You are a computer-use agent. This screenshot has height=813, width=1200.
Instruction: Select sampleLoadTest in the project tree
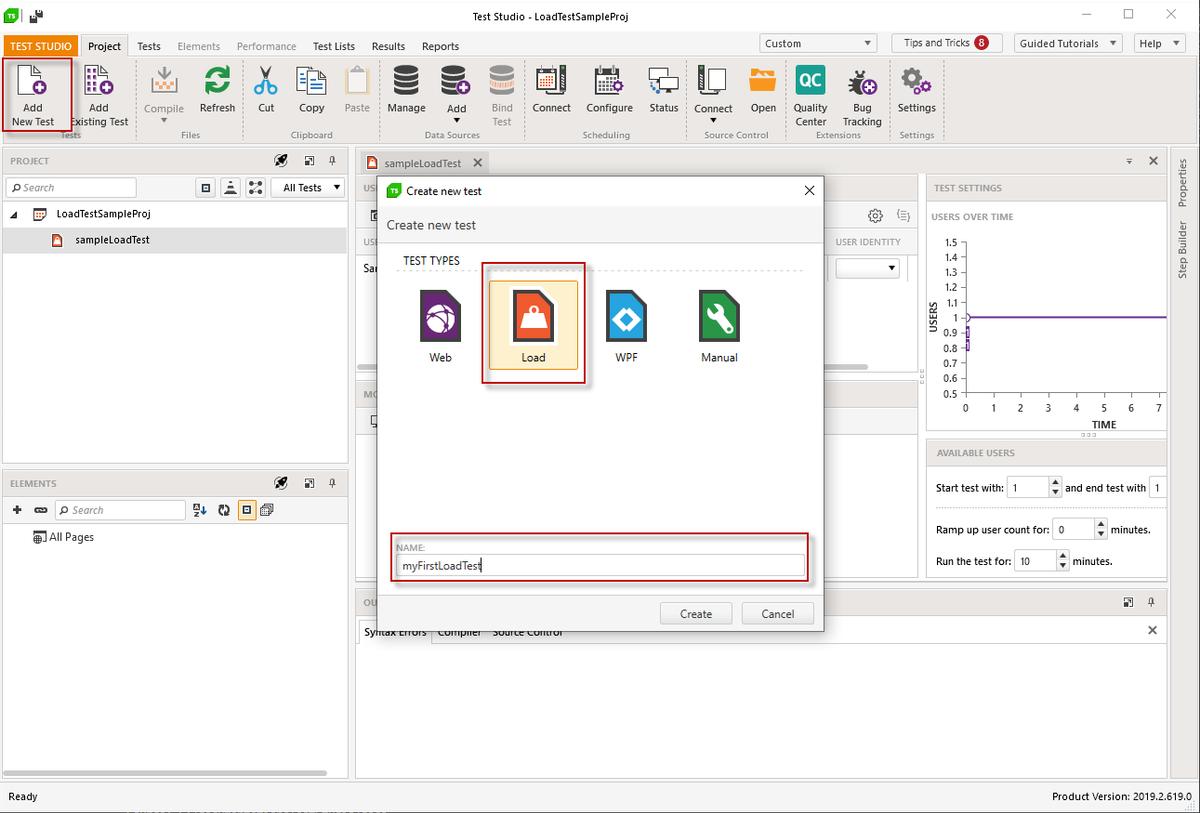[112, 240]
